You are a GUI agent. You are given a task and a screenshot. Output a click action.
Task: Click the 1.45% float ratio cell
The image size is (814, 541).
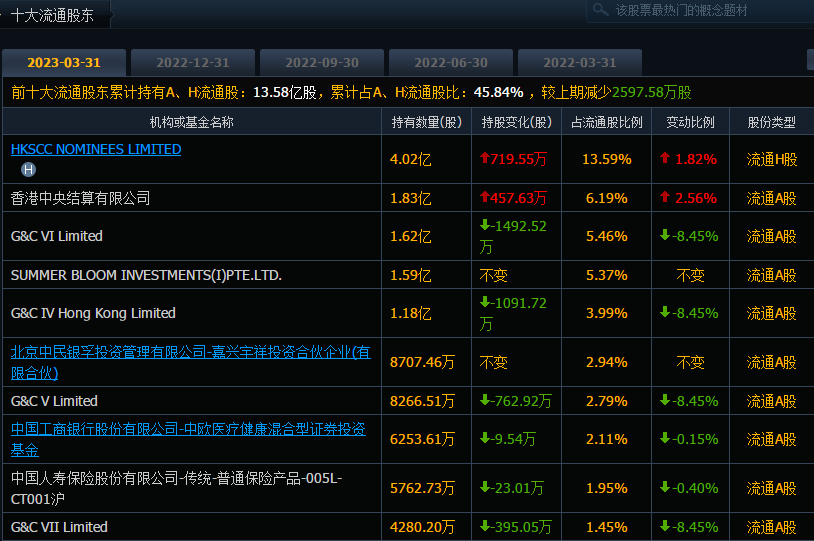pos(607,527)
